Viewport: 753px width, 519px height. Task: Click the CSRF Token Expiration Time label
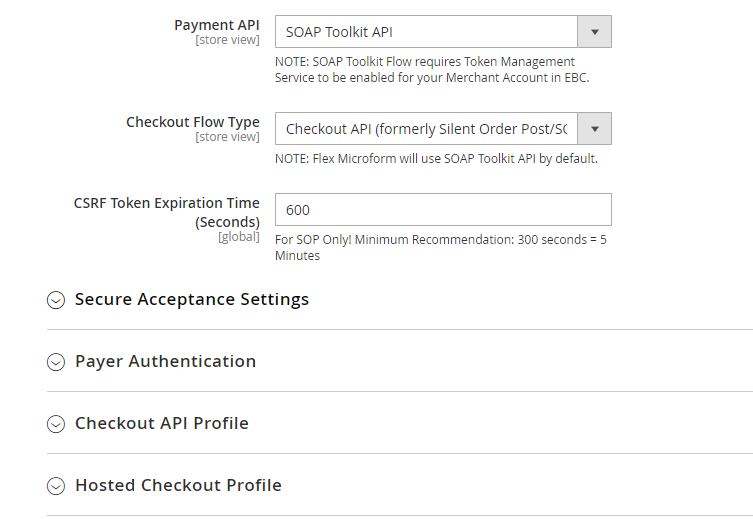click(x=166, y=212)
